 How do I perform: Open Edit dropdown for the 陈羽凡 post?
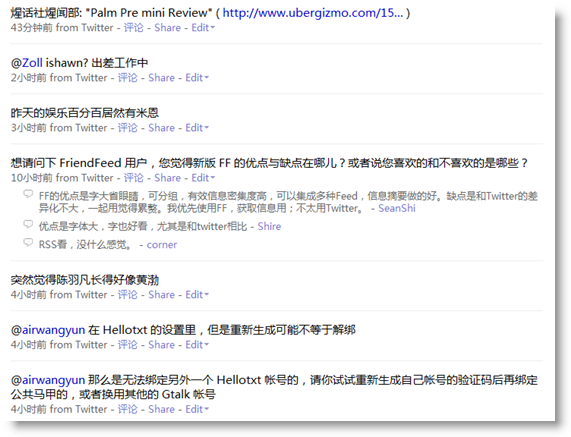(x=197, y=295)
